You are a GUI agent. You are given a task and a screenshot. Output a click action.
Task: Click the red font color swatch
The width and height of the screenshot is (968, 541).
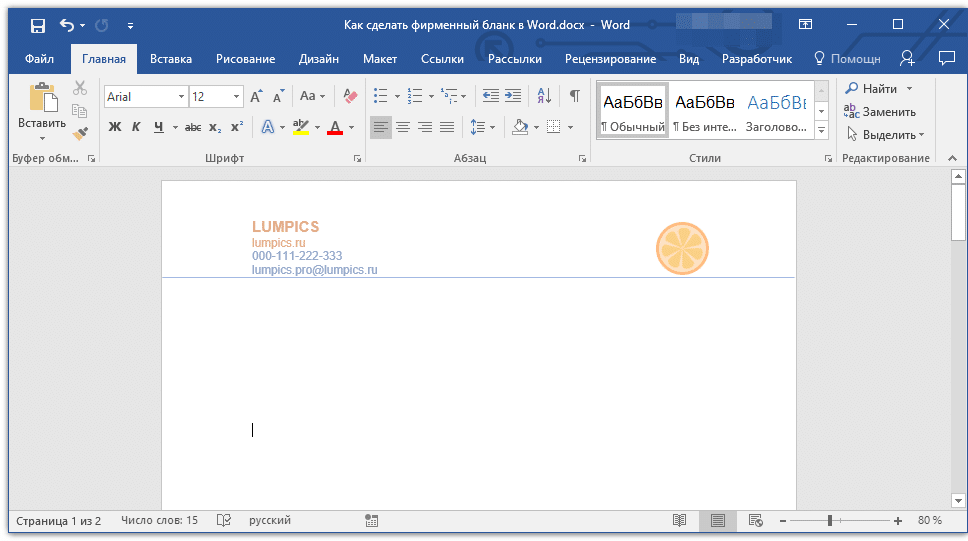pos(334,127)
